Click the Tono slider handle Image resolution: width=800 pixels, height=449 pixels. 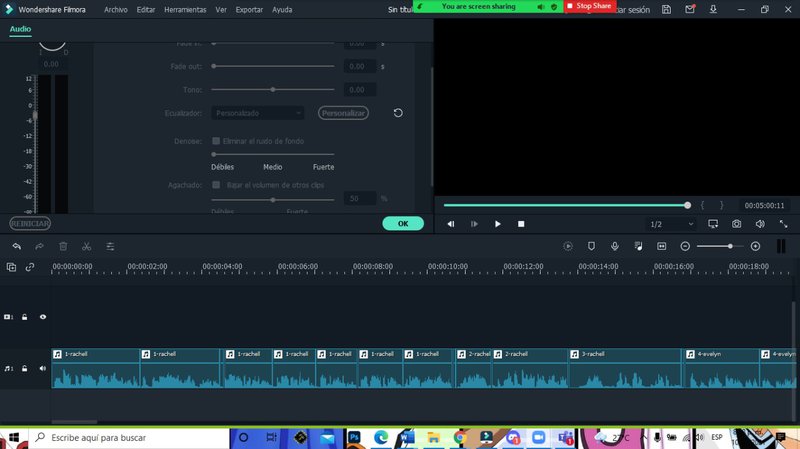tap(273, 90)
